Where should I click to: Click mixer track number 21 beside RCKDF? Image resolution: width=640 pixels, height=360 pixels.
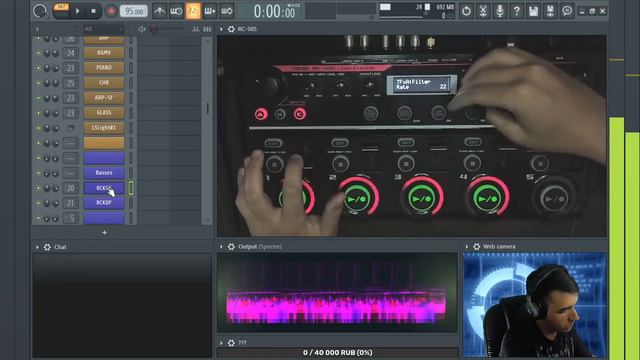click(71, 203)
